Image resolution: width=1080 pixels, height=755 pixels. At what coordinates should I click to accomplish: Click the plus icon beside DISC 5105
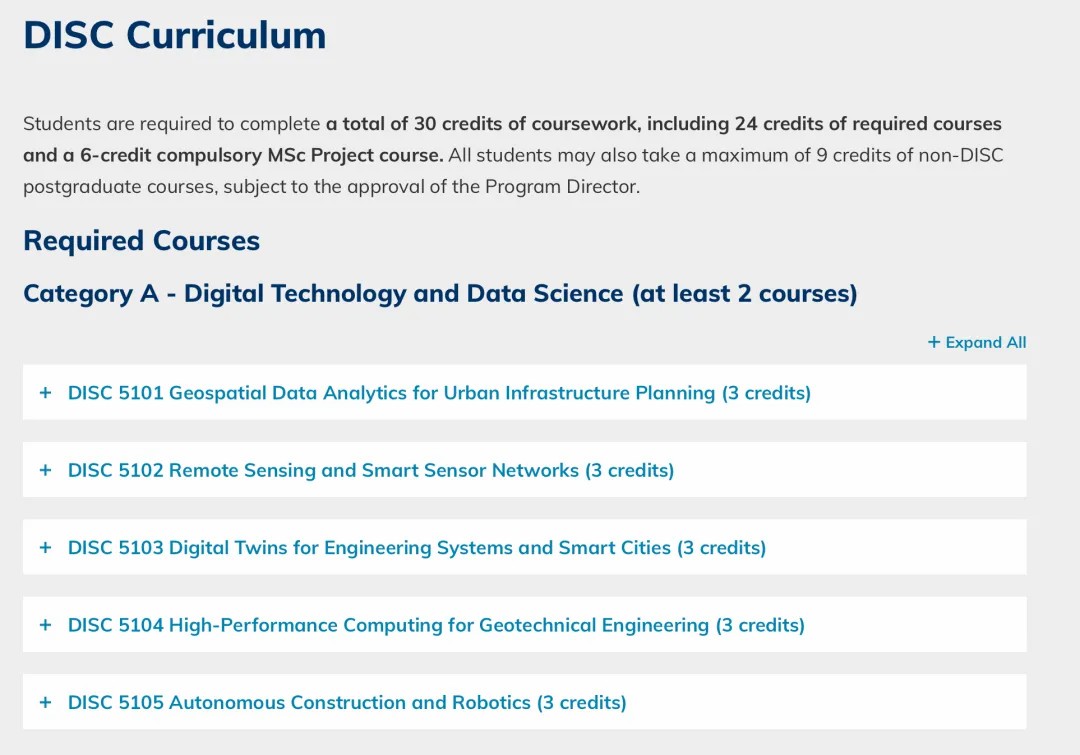pyautogui.click(x=45, y=702)
